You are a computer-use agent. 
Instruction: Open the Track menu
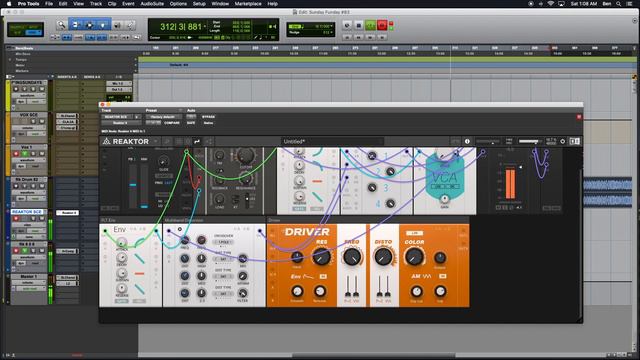click(x=96, y=4)
